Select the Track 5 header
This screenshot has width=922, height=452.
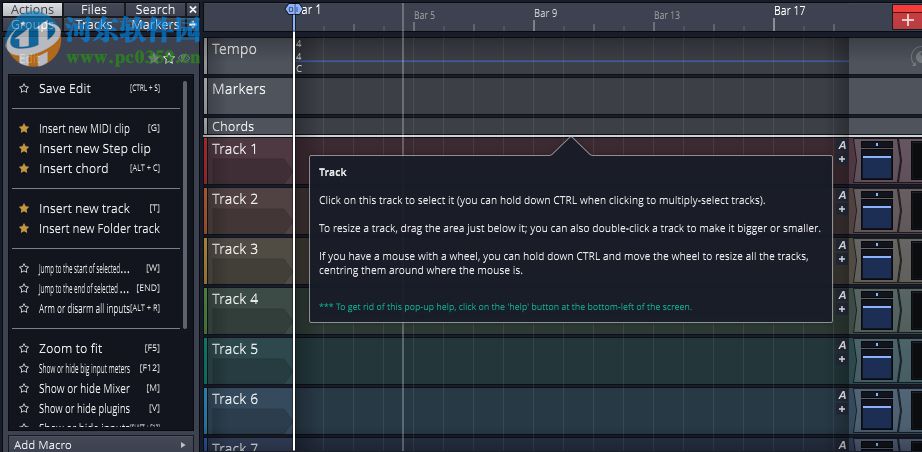[x=248, y=361]
